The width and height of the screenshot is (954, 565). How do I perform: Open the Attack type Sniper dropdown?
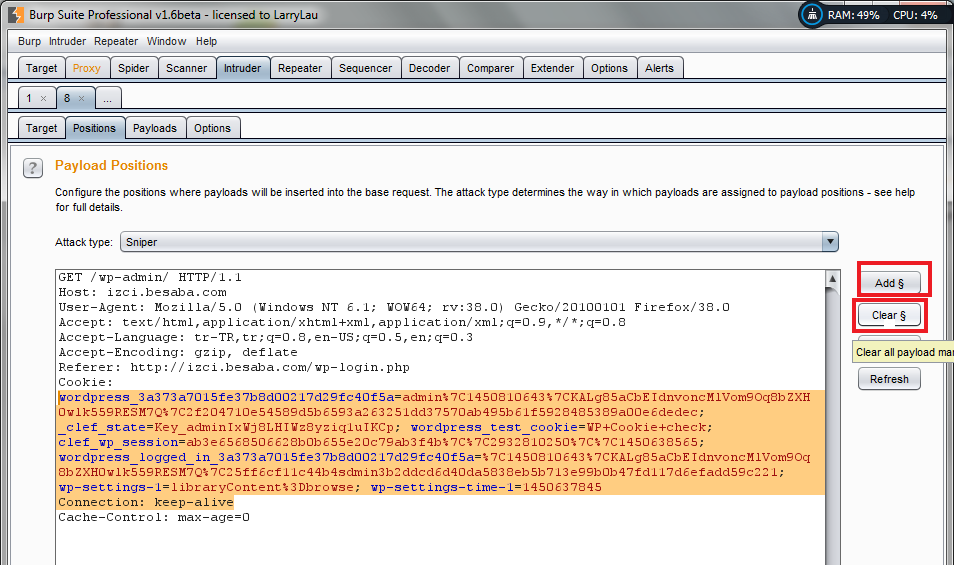pyautogui.click(x=479, y=242)
